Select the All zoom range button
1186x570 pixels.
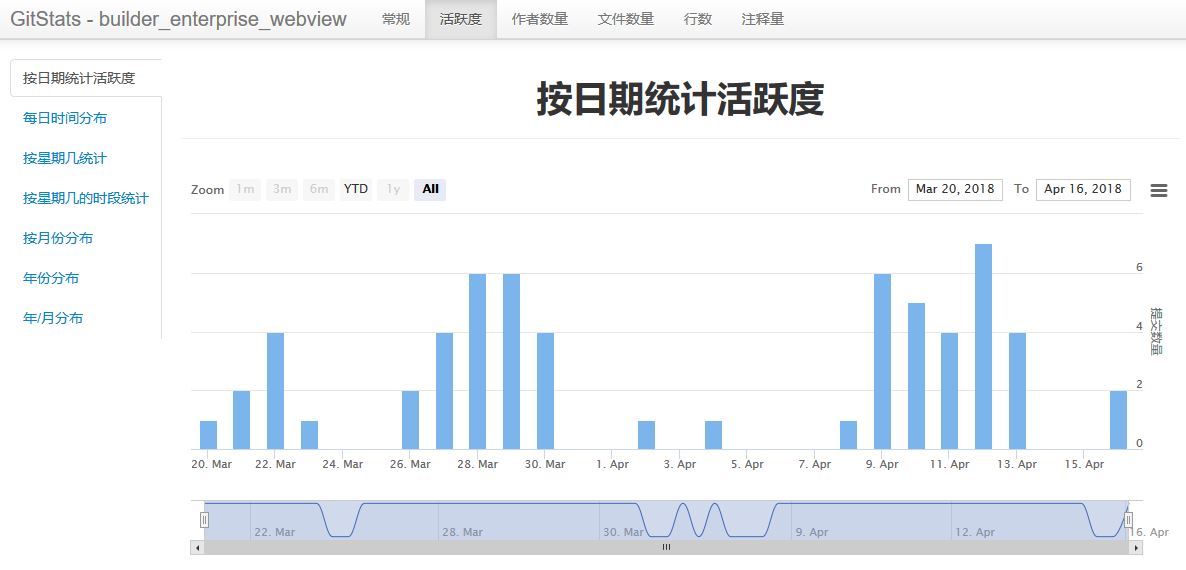430,189
